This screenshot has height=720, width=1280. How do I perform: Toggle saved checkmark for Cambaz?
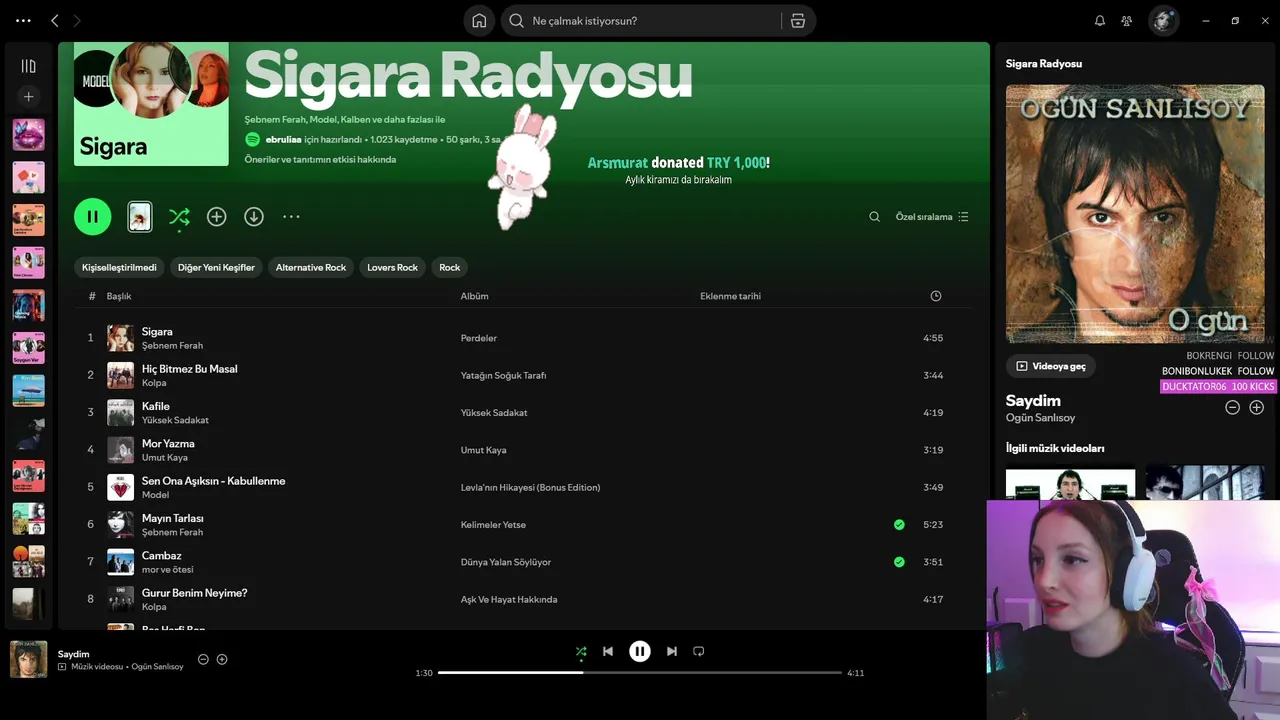pos(899,562)
